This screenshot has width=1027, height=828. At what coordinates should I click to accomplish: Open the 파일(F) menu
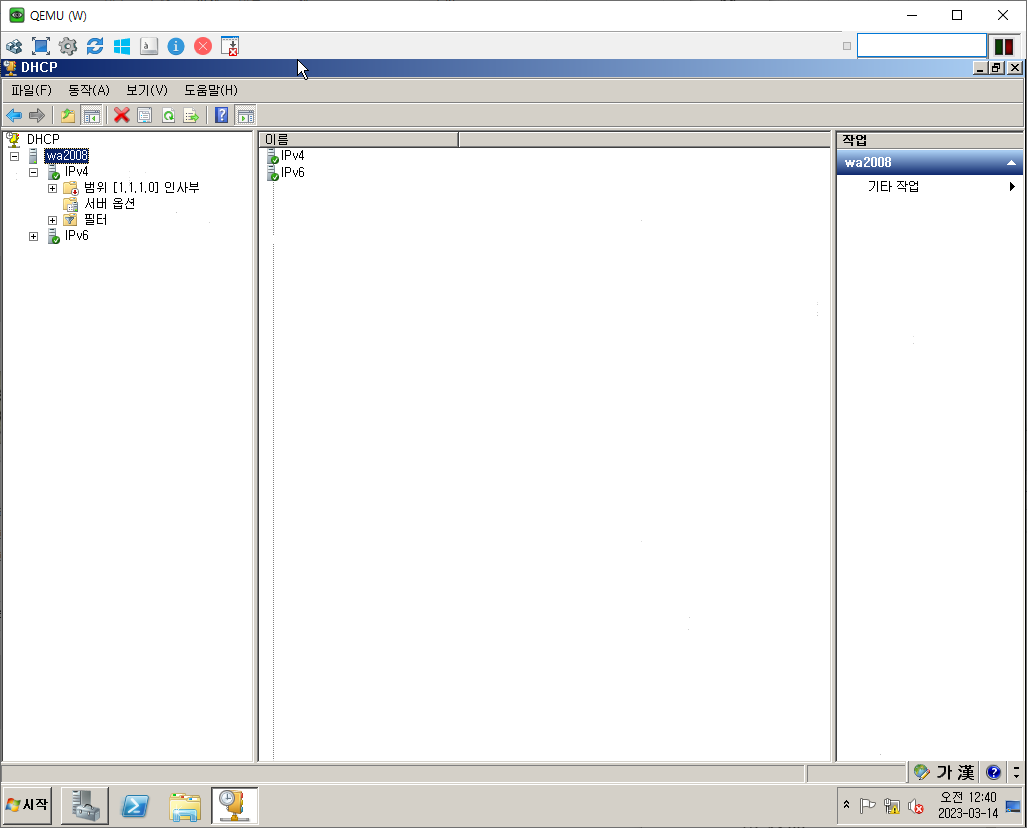point(31,90)
